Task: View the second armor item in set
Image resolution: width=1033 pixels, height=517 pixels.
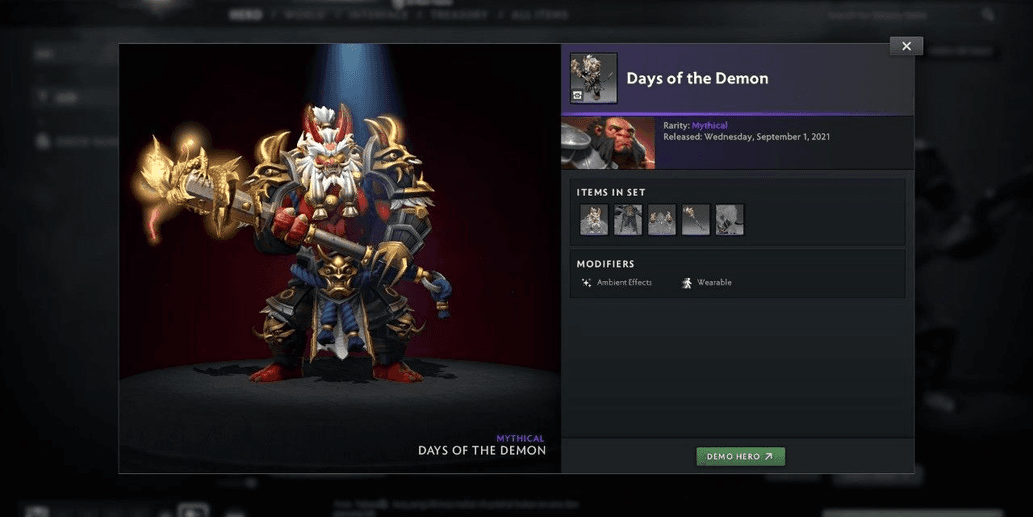Action: pyautogui.click(x=628, y=219)
